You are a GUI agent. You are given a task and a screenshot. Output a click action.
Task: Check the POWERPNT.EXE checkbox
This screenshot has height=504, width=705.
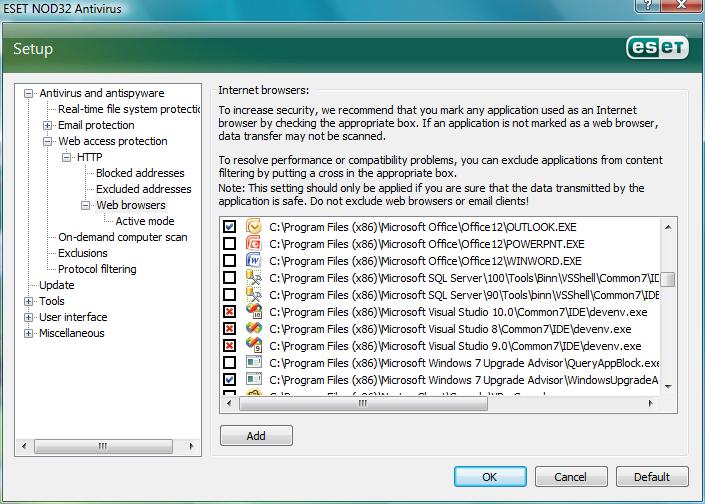[229, 244]
